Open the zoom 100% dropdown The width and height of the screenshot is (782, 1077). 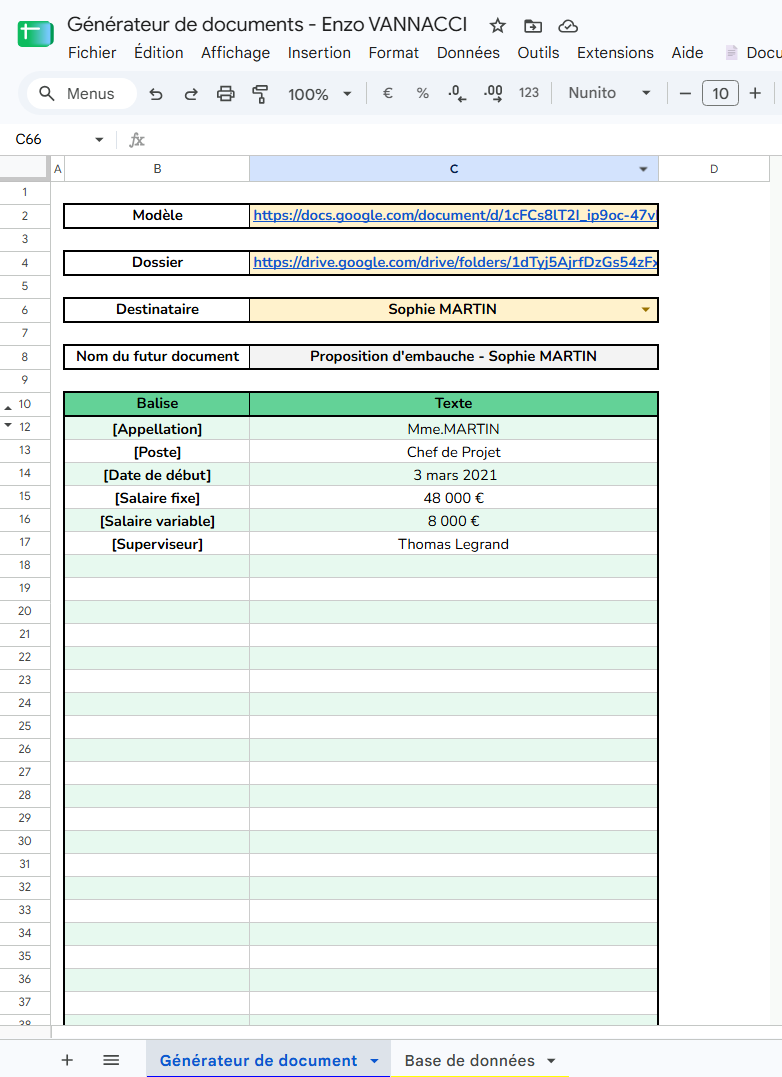[319, 94]
